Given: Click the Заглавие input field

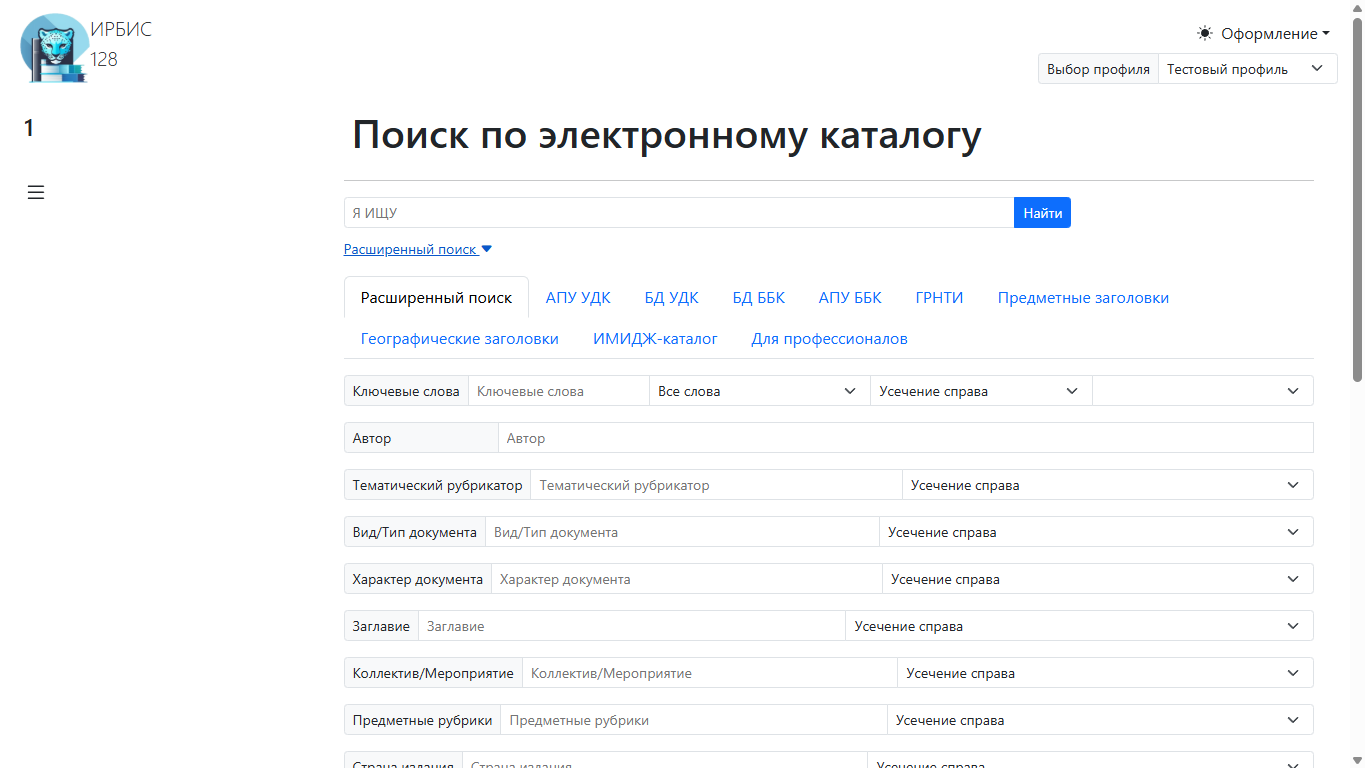Looking at the screenshot, I should tap(632, 626).
